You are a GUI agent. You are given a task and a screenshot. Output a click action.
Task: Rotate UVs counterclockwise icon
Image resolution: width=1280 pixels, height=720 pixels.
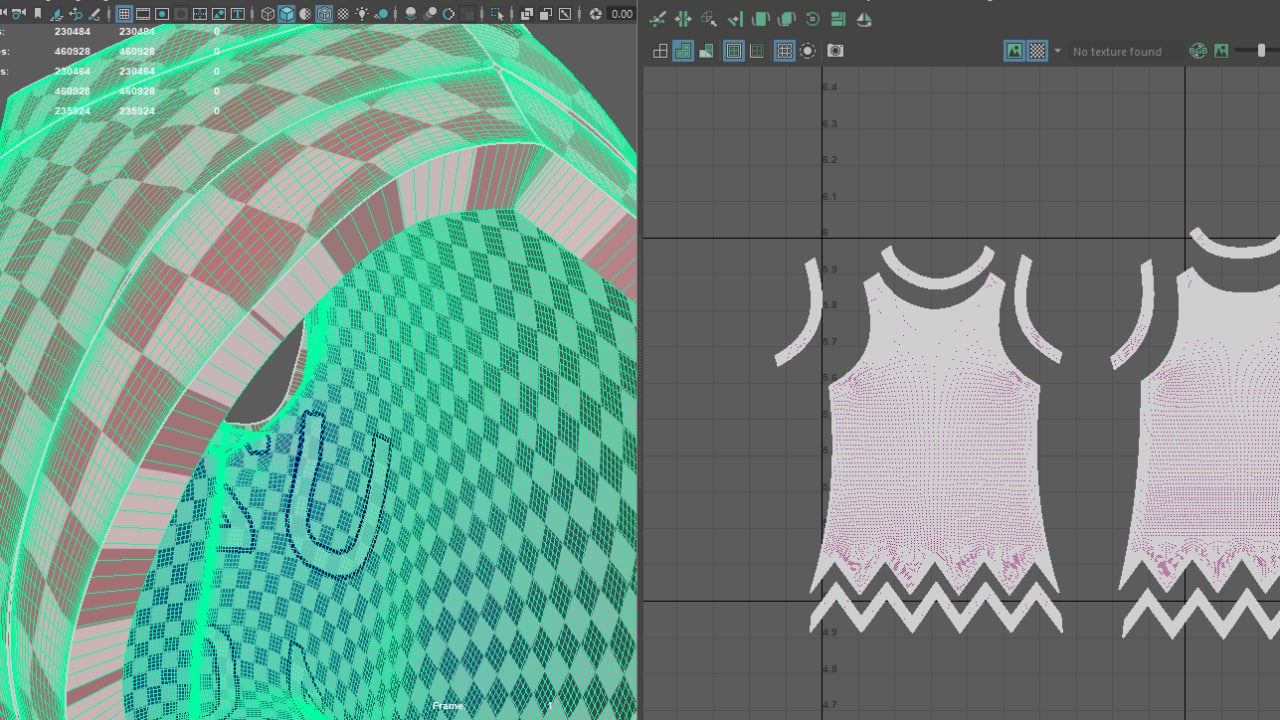click(x=760, y=20)
